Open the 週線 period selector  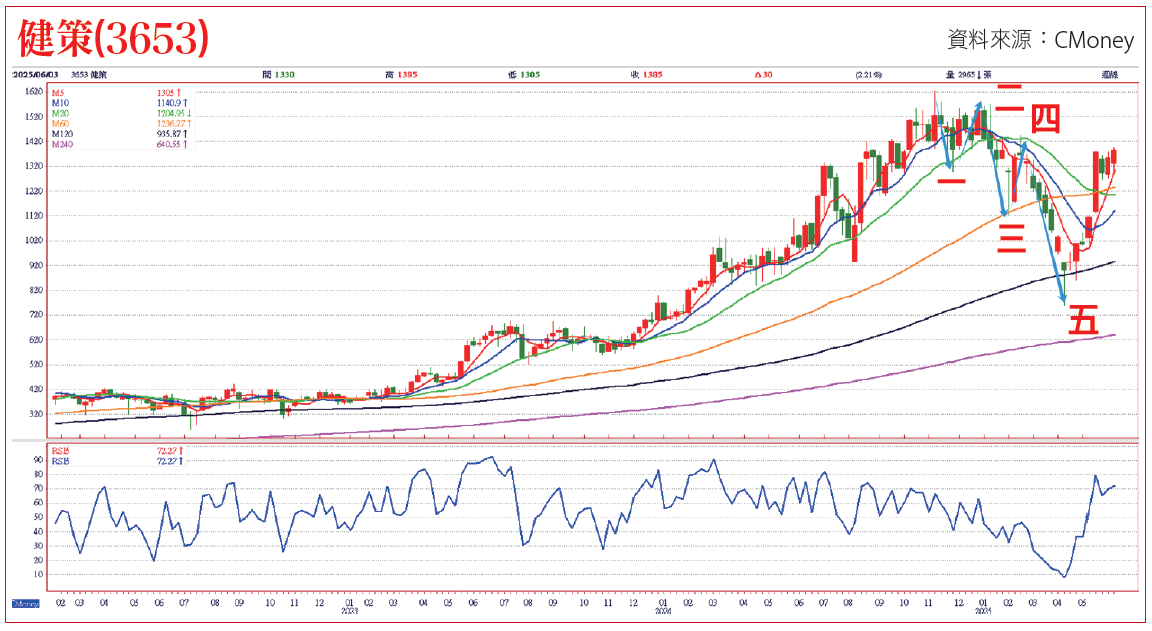pyautogui.click(x=1108, y=75)
